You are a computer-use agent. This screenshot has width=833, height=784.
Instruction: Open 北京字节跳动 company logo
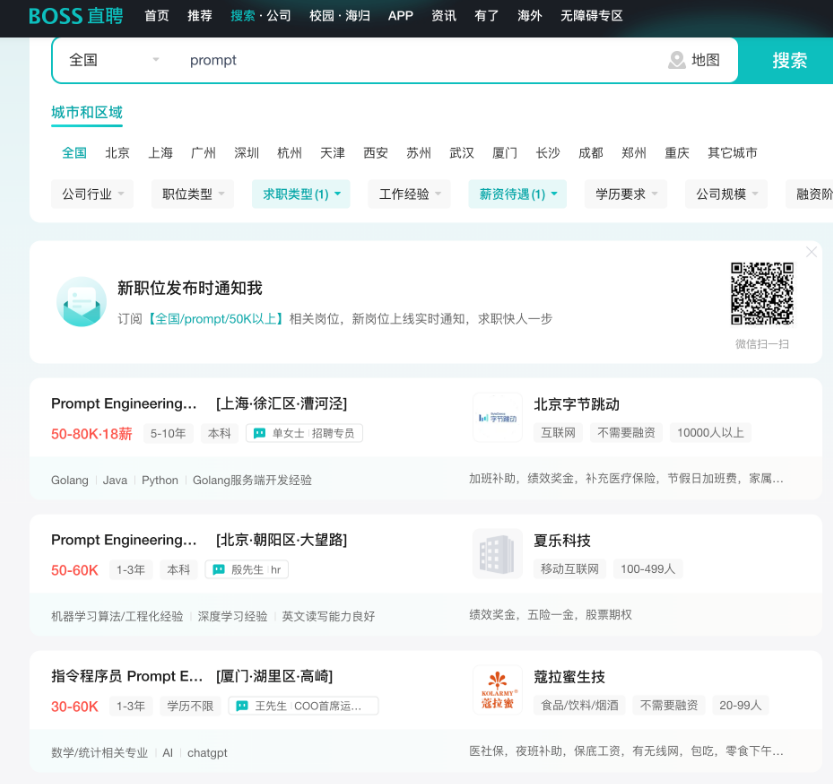pos(498,417)
